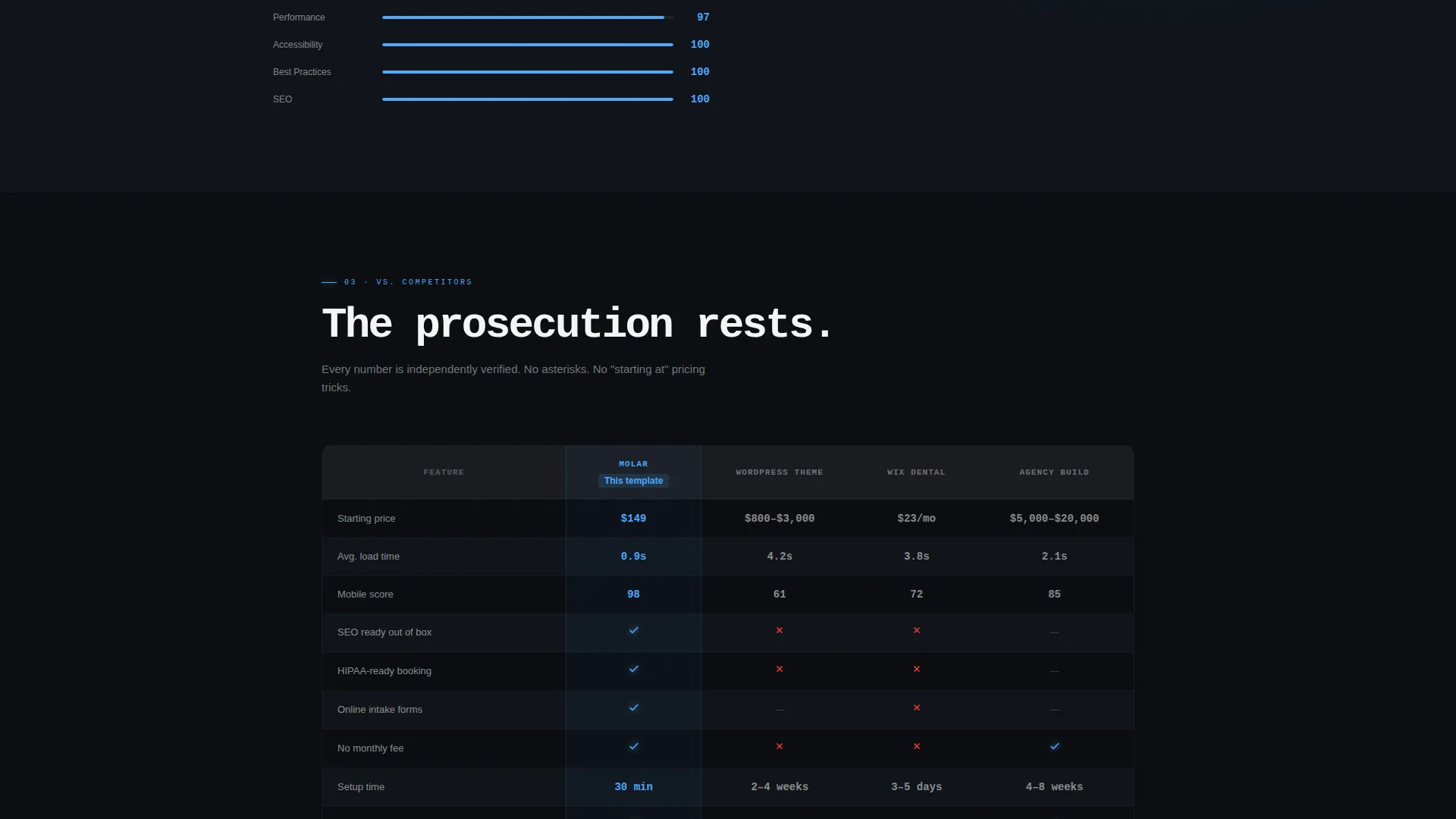
Task: Click the Molar checkmark for HIPAA-ready booking
Action: point(634,669)
